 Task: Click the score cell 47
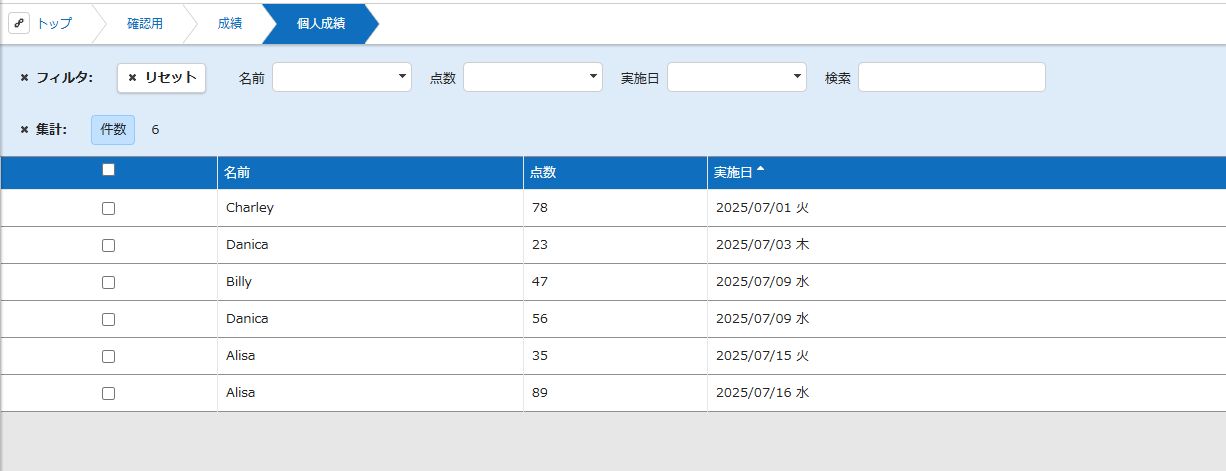[x=540, y=282]
